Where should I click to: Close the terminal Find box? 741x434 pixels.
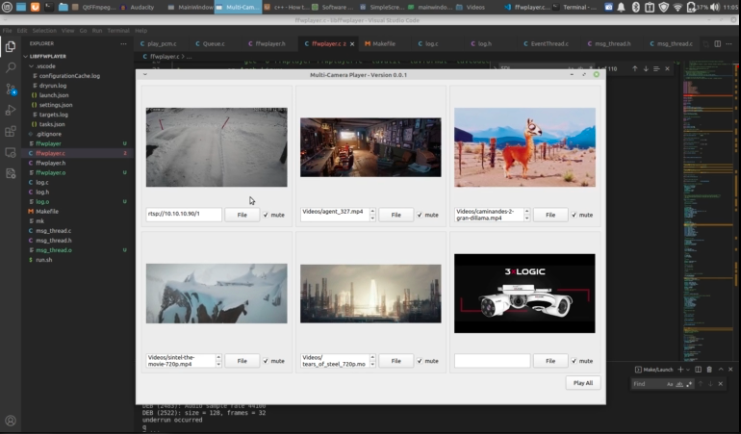pos(720,384)
